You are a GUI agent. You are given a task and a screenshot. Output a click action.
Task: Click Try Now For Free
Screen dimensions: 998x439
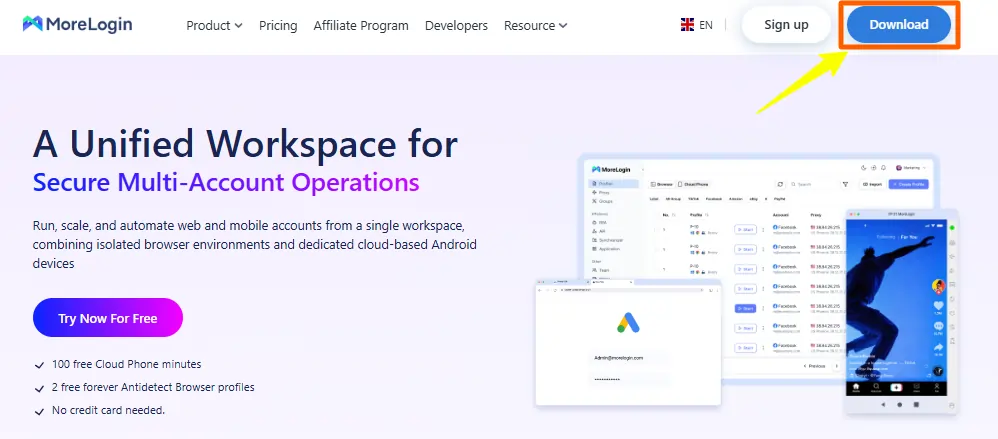(x=108, y=317)
